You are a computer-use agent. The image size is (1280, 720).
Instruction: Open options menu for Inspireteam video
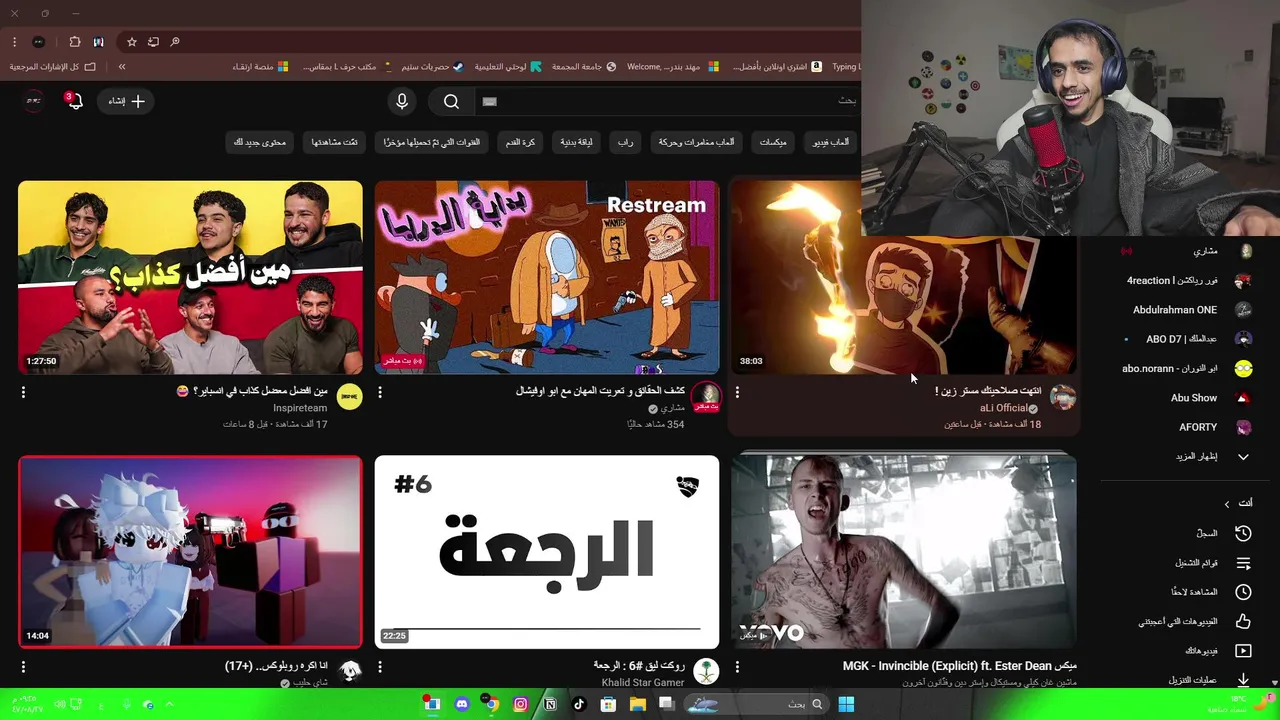pyautogui.click(x=23, y=392)
